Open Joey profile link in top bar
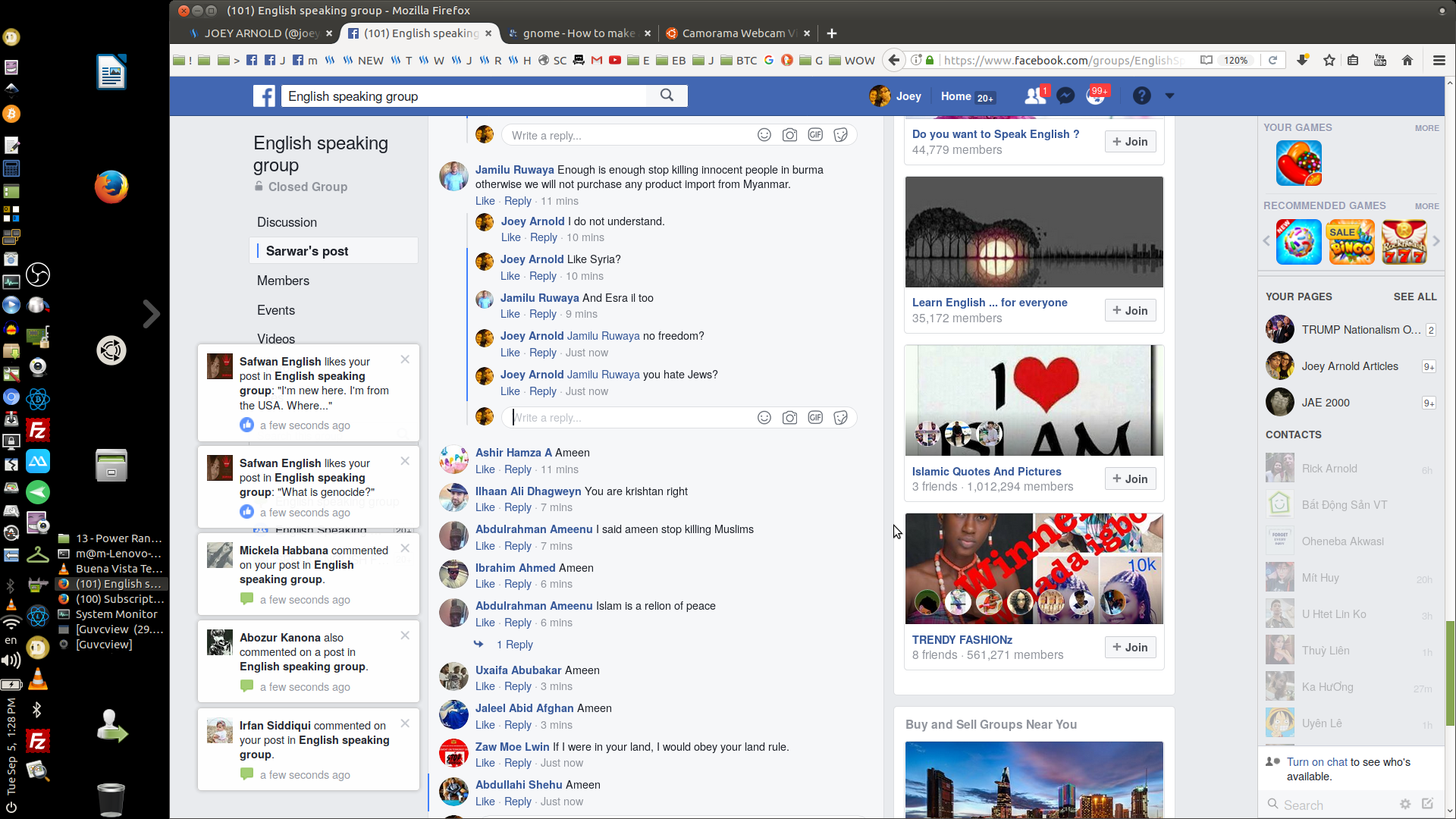The width and height of the screenshot is (1456, 819). coord(896,96)
